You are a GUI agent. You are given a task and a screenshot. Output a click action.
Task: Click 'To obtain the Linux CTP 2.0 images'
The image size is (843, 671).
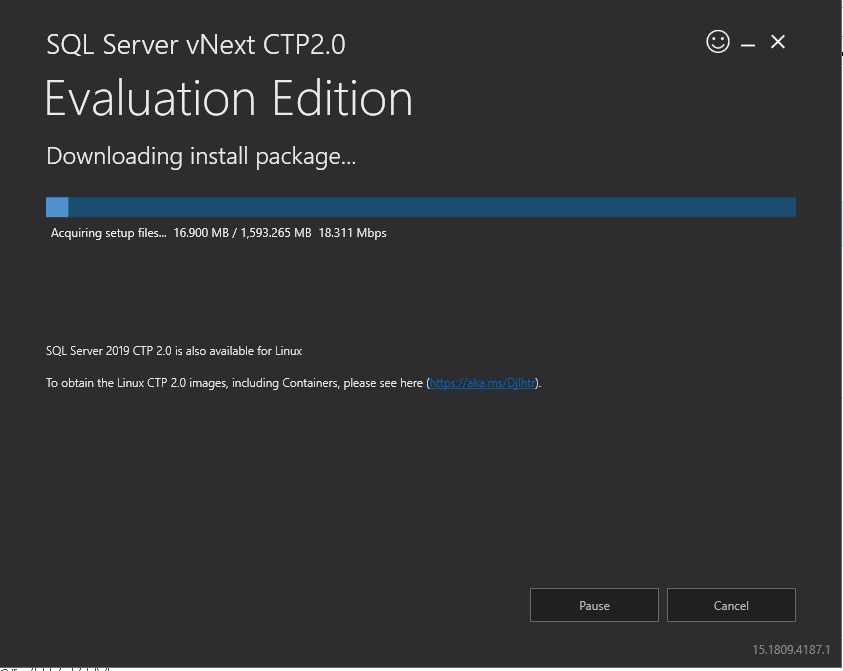(x=136, y=383)
